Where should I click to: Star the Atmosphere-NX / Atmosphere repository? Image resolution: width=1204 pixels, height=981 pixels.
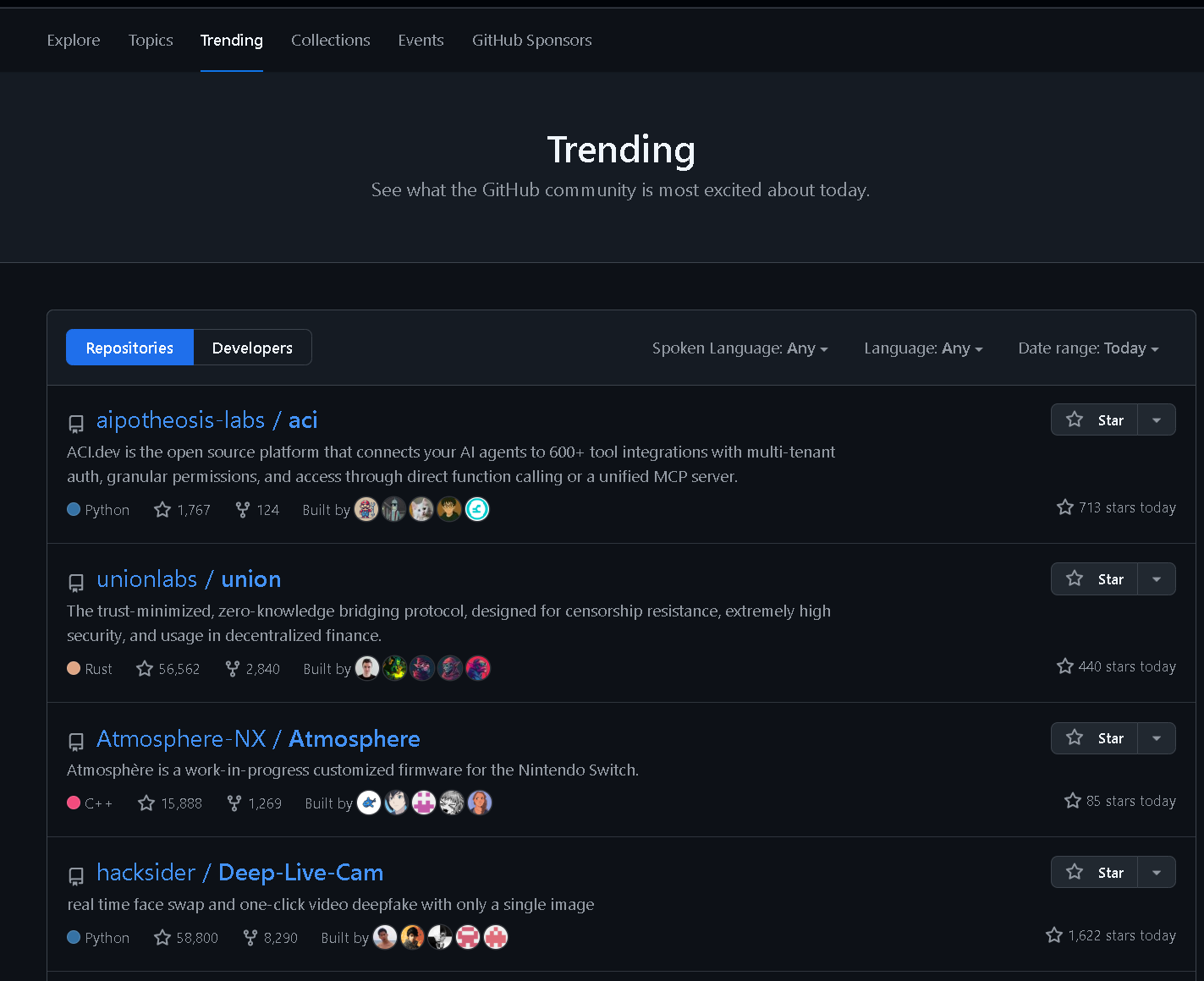coord(1095,738)
